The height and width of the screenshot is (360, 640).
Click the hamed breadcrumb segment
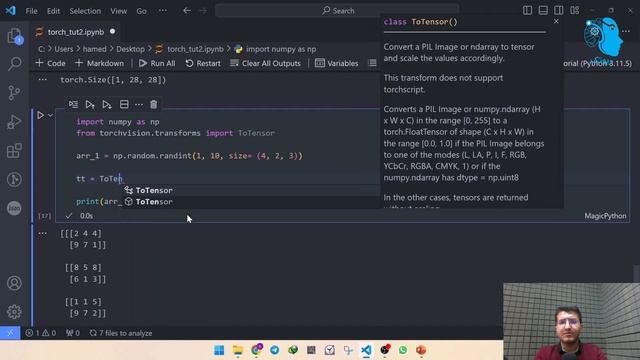coord(94,49)
